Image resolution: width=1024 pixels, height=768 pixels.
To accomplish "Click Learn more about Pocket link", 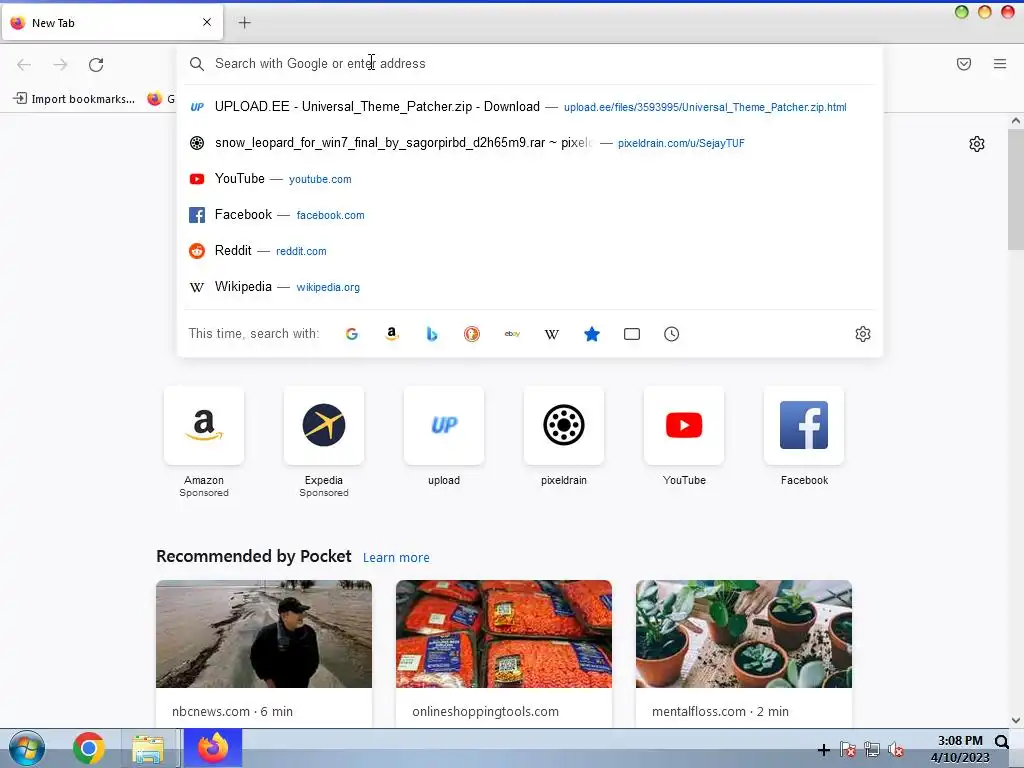I will tap(396, 557).
